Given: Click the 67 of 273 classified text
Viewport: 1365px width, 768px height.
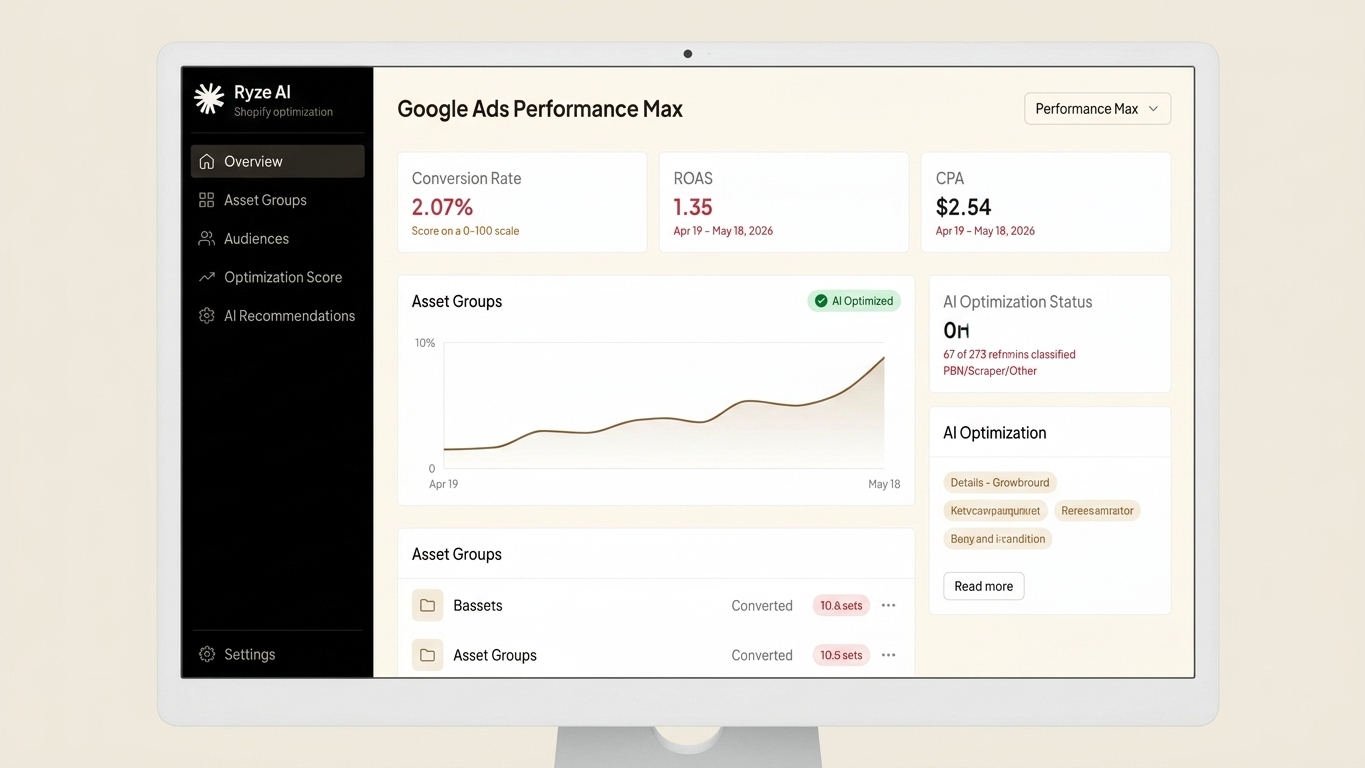Looking at the screenshot, I should pyautogui.click(x=1009, y=354).
